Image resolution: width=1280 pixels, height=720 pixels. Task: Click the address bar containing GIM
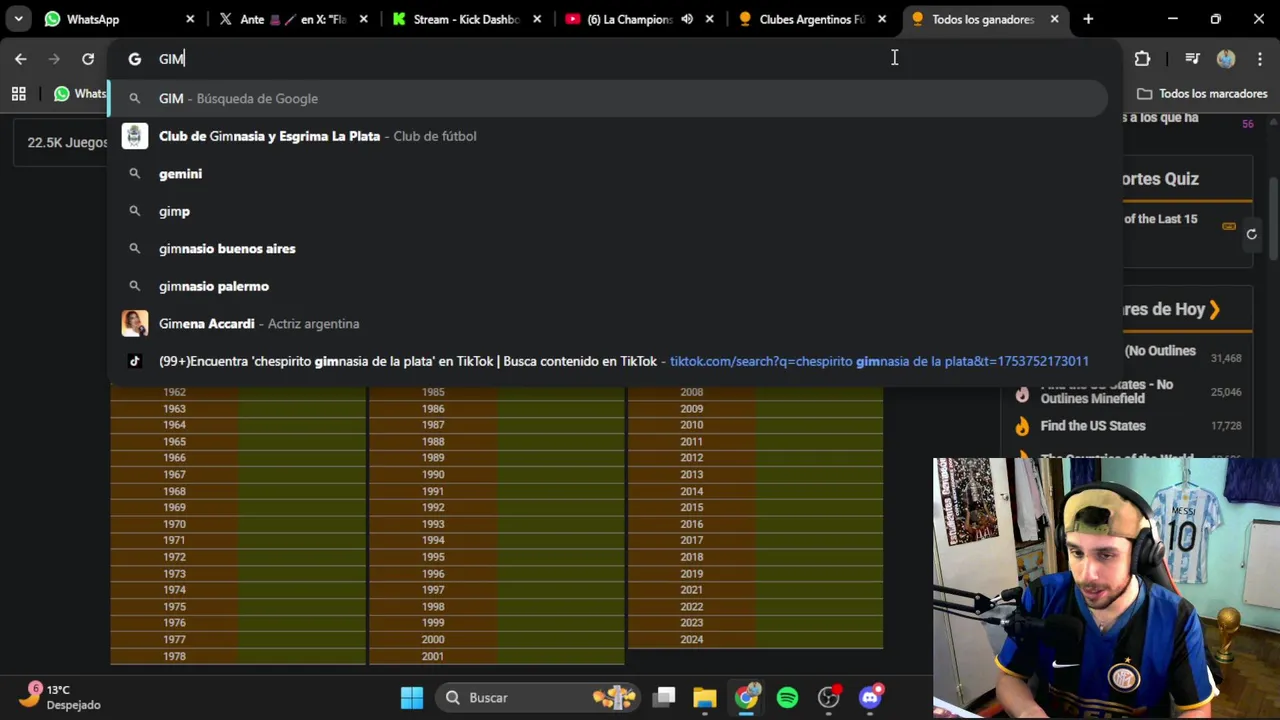(614, 59)
